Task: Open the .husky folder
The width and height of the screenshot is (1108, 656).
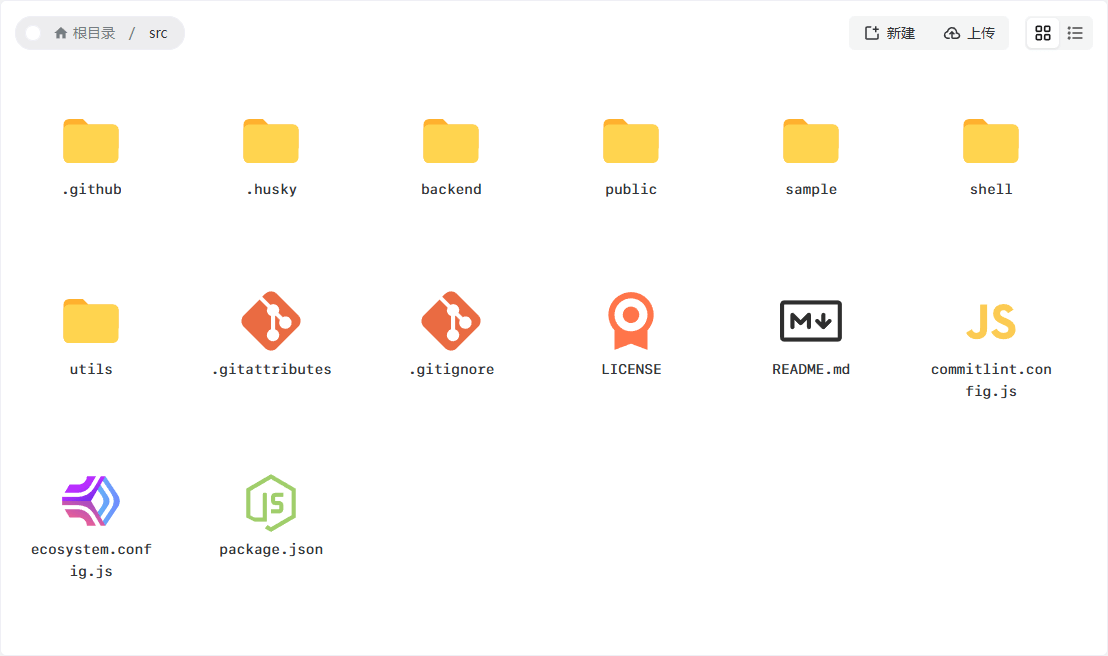Action: coord(271,142)
